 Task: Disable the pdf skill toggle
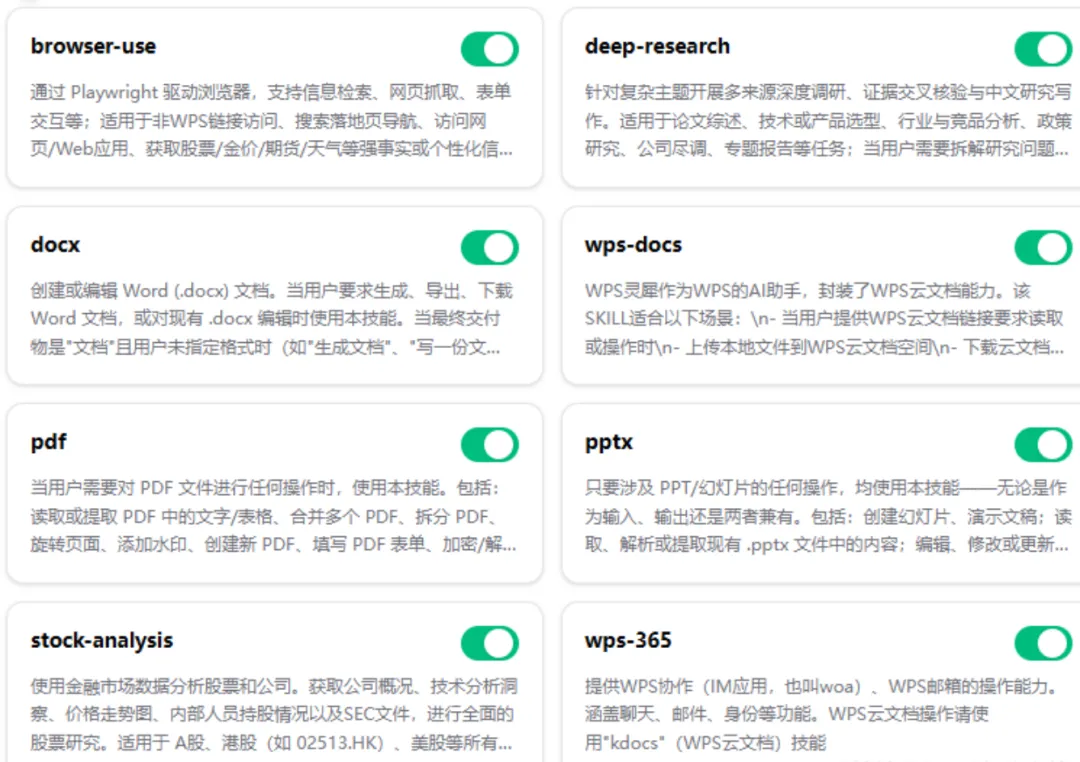coord(490,444)
